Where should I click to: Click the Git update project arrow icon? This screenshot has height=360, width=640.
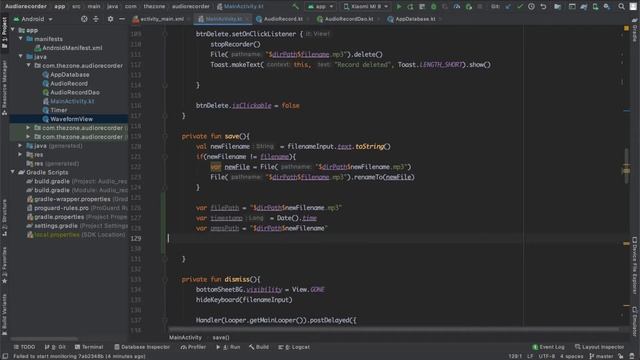(x=508, y=7)
